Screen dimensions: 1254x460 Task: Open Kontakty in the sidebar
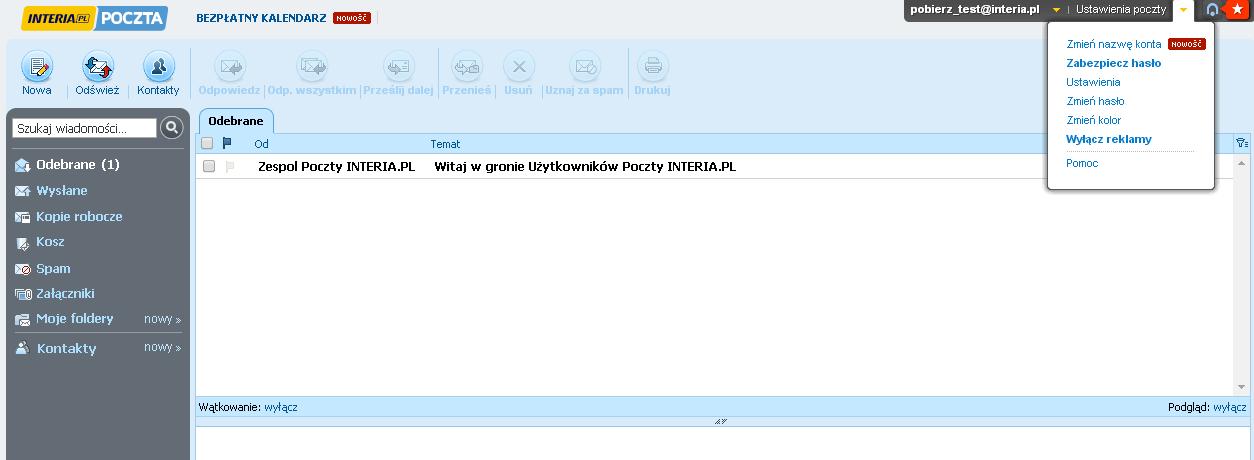[x=66, y=348]
